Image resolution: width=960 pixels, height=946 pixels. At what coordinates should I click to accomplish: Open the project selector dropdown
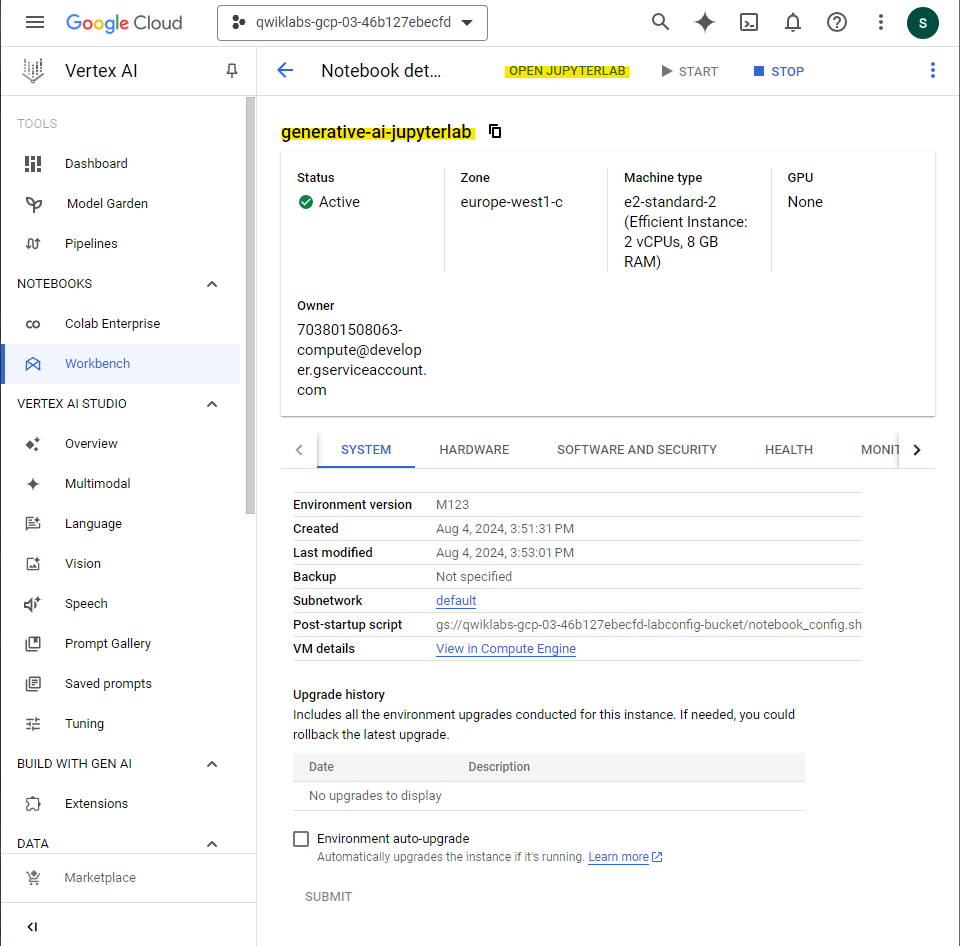pos(352,23)
